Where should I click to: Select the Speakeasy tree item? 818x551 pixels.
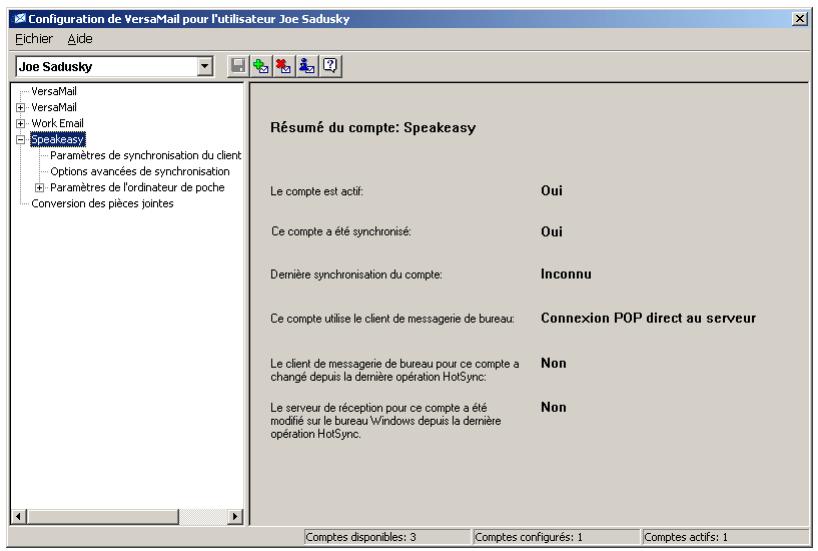click(57, 139)
